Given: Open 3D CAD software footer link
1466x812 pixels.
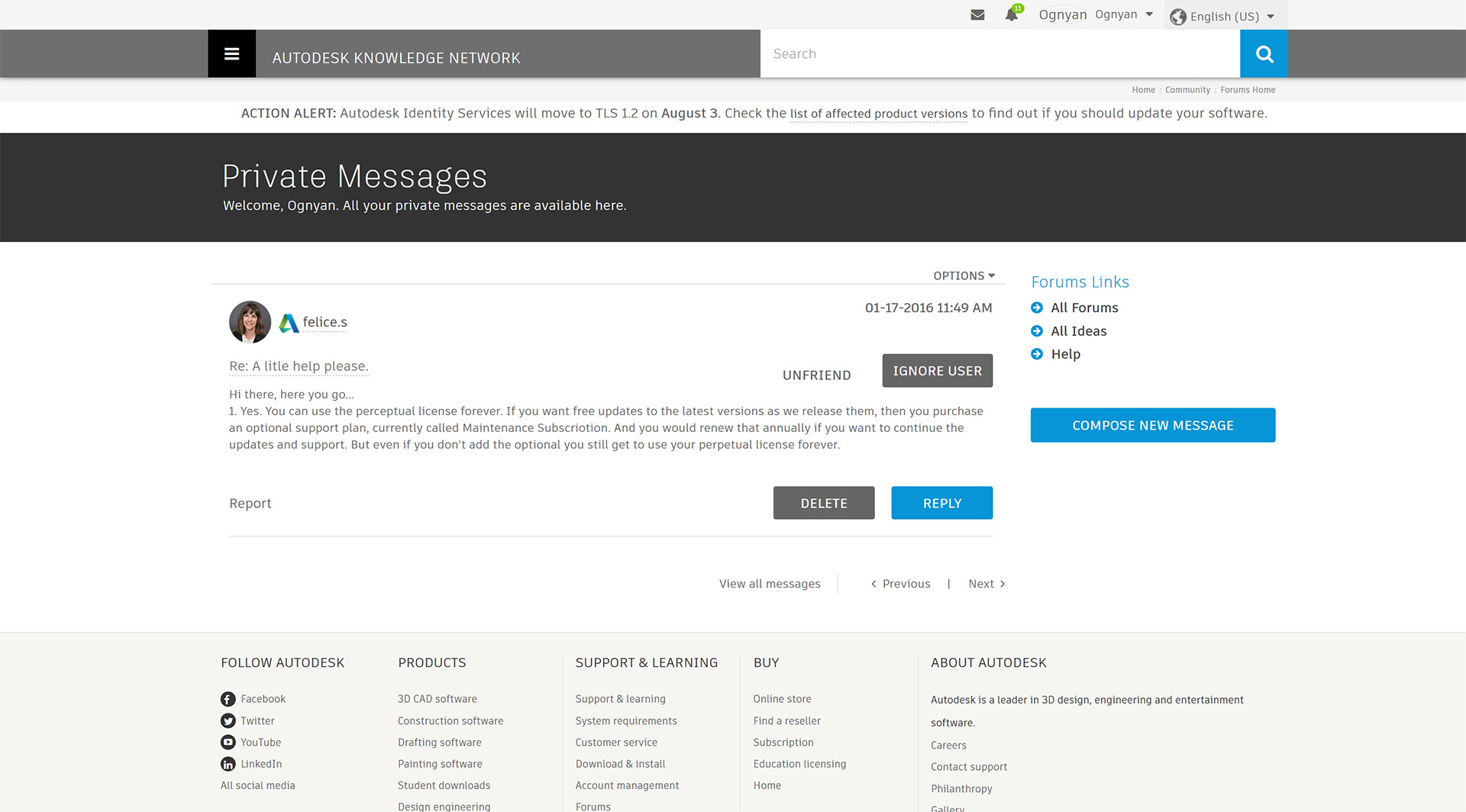Looking at the screenshot, I should pyautogui.click(x=437, y=699).
